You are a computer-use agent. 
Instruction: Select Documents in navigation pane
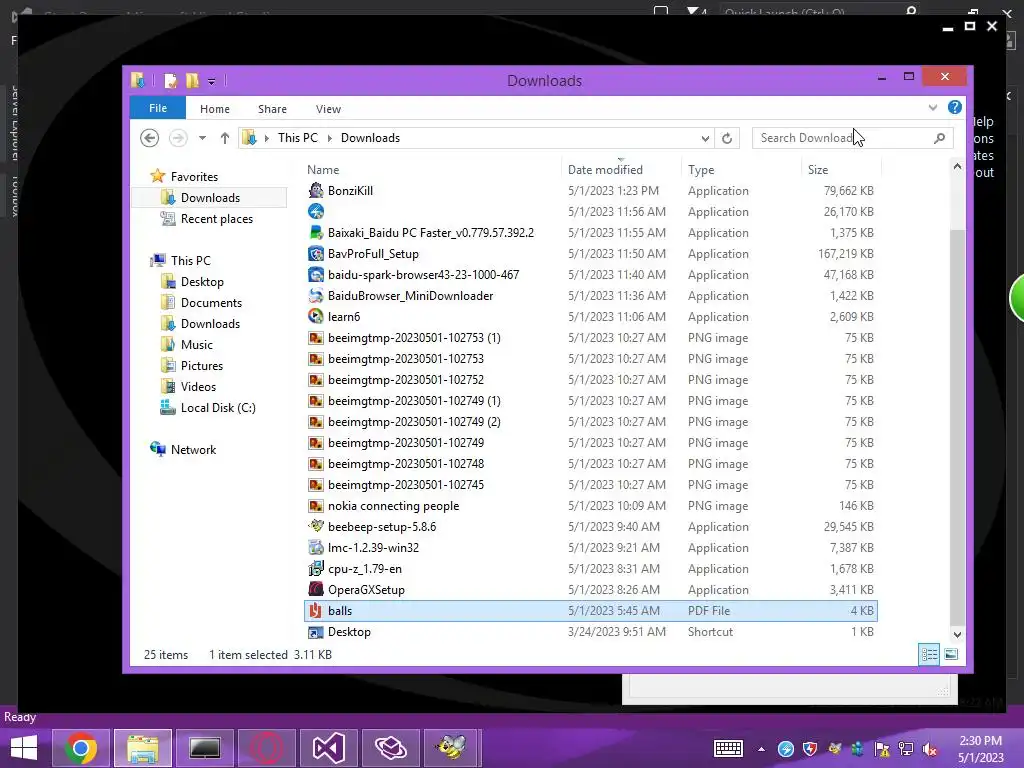tap(211, 302)
